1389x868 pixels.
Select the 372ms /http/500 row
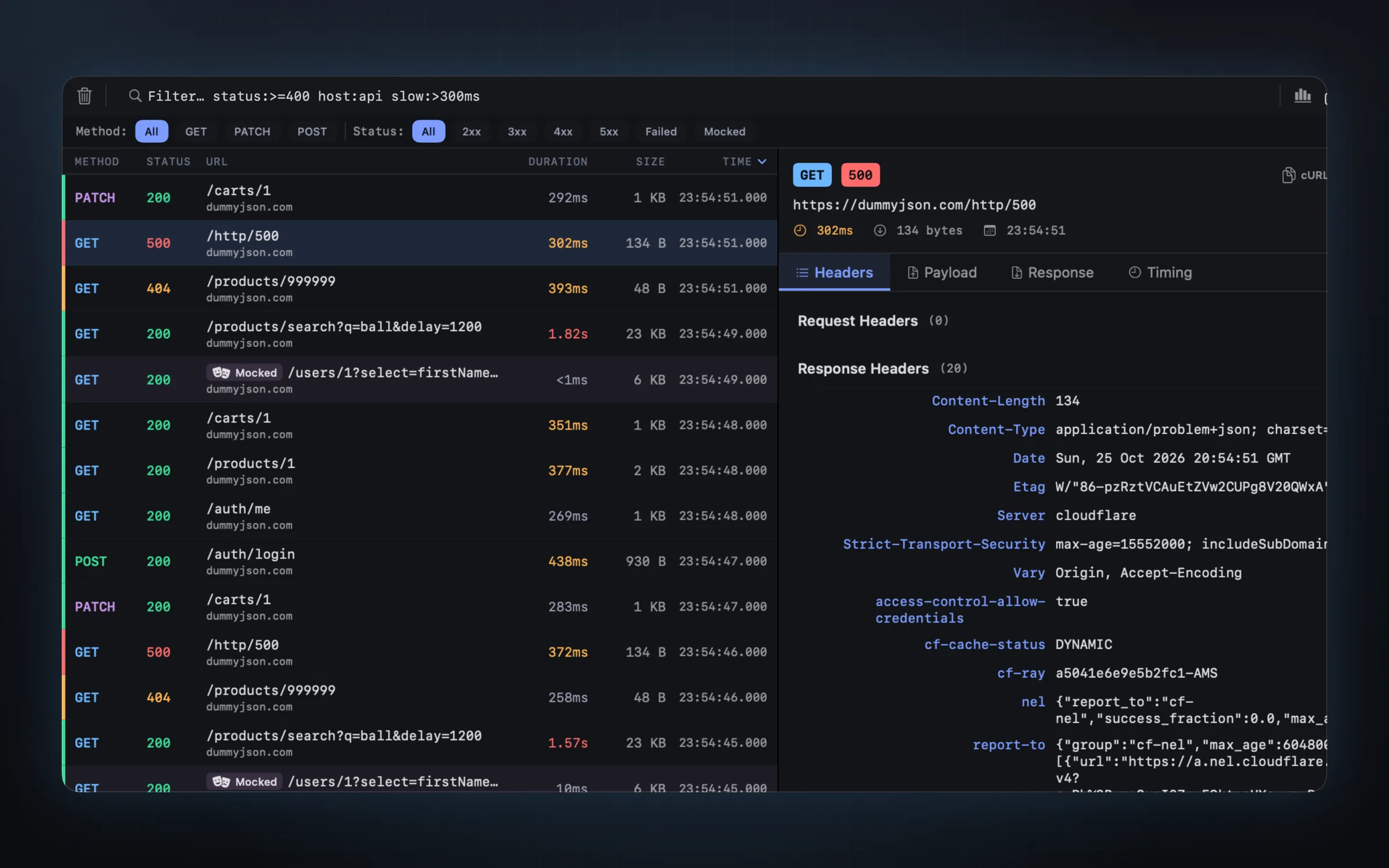tap(420, 652)
